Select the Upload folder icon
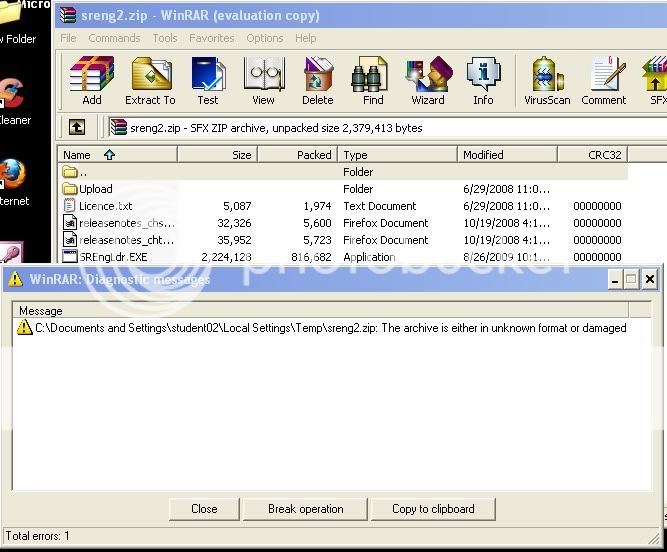The height and width of the screenshot is (552, 667). 69,188
